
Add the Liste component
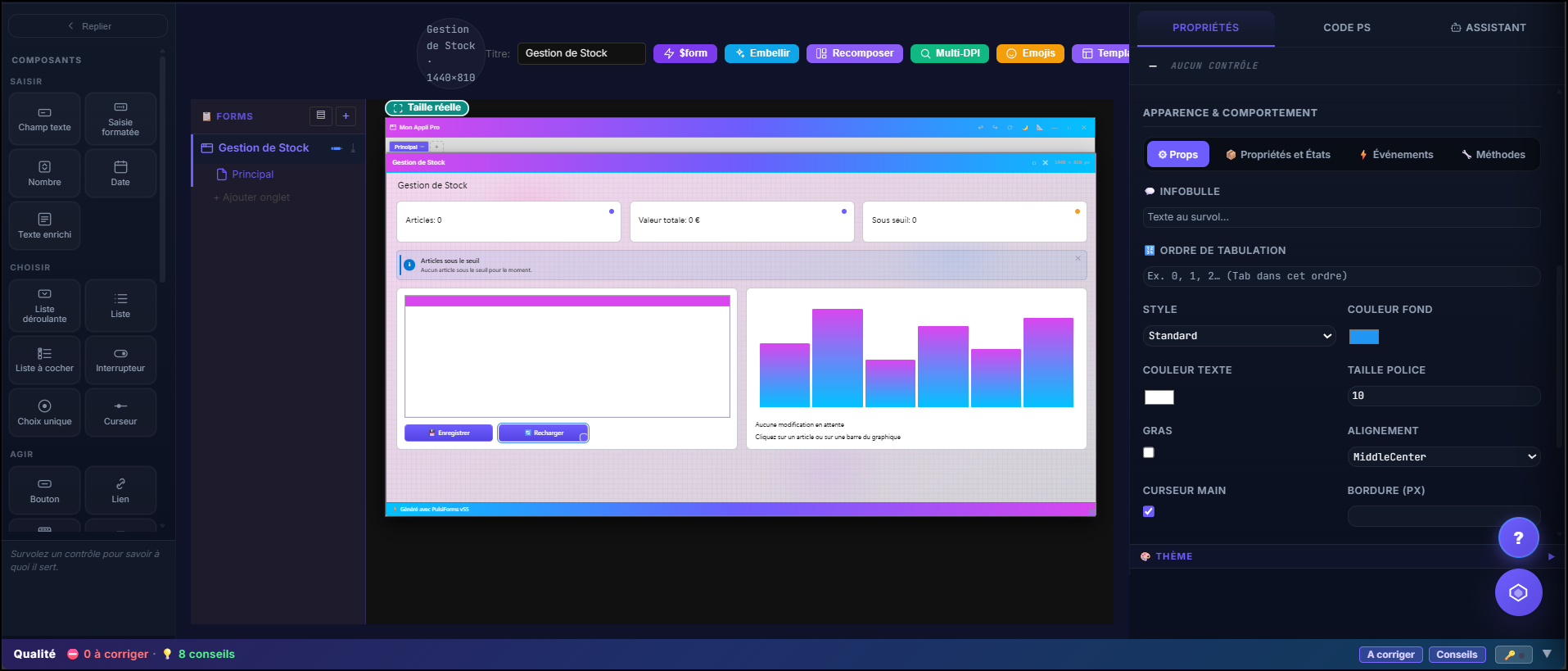(x=120, y=306)
